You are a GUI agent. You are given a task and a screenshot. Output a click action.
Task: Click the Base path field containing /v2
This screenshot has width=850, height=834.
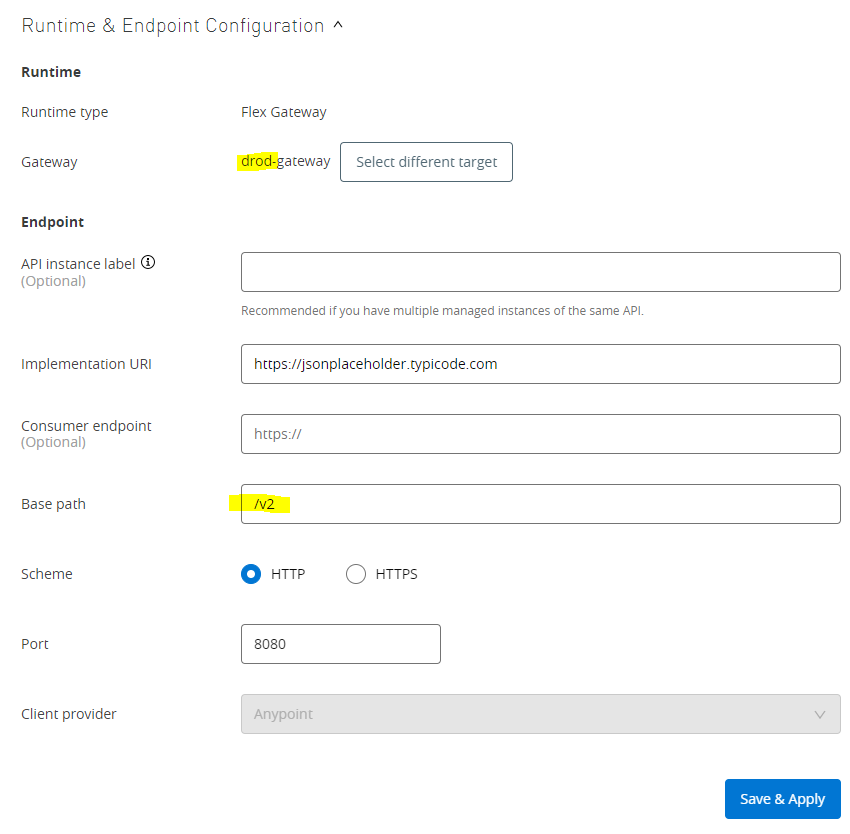point(540,504)
